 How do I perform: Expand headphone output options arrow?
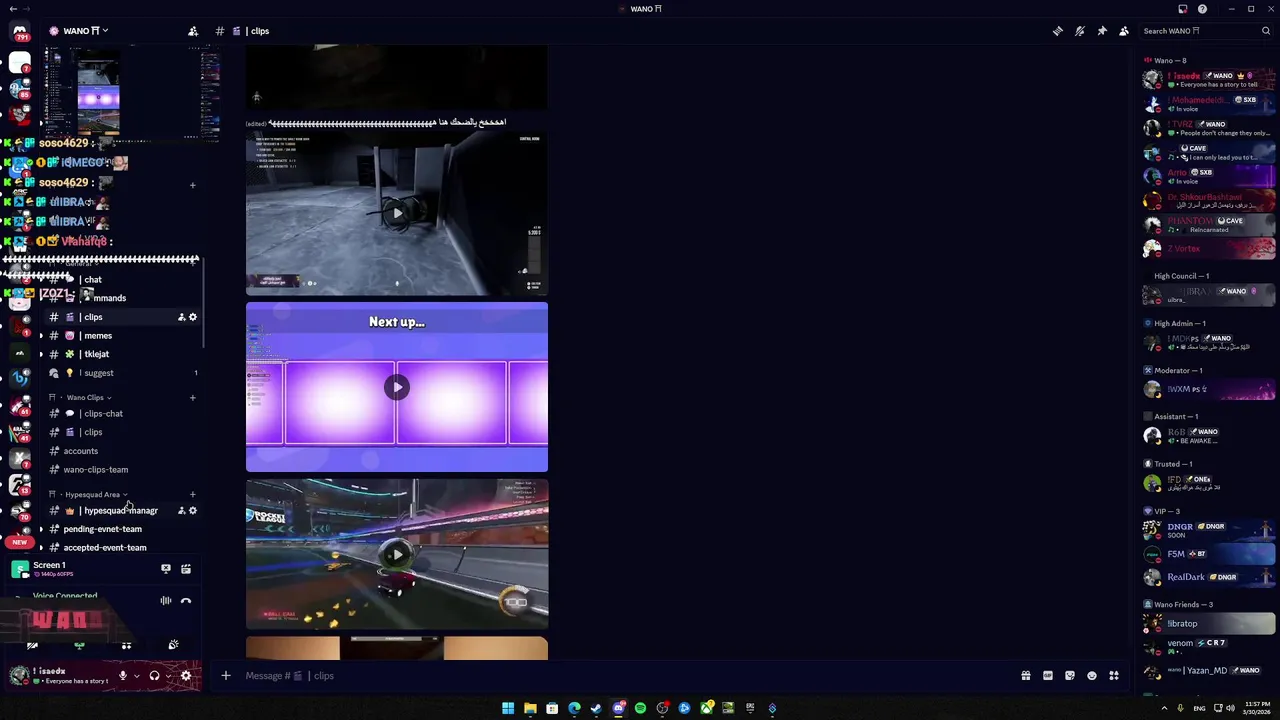tap(167, 676)
